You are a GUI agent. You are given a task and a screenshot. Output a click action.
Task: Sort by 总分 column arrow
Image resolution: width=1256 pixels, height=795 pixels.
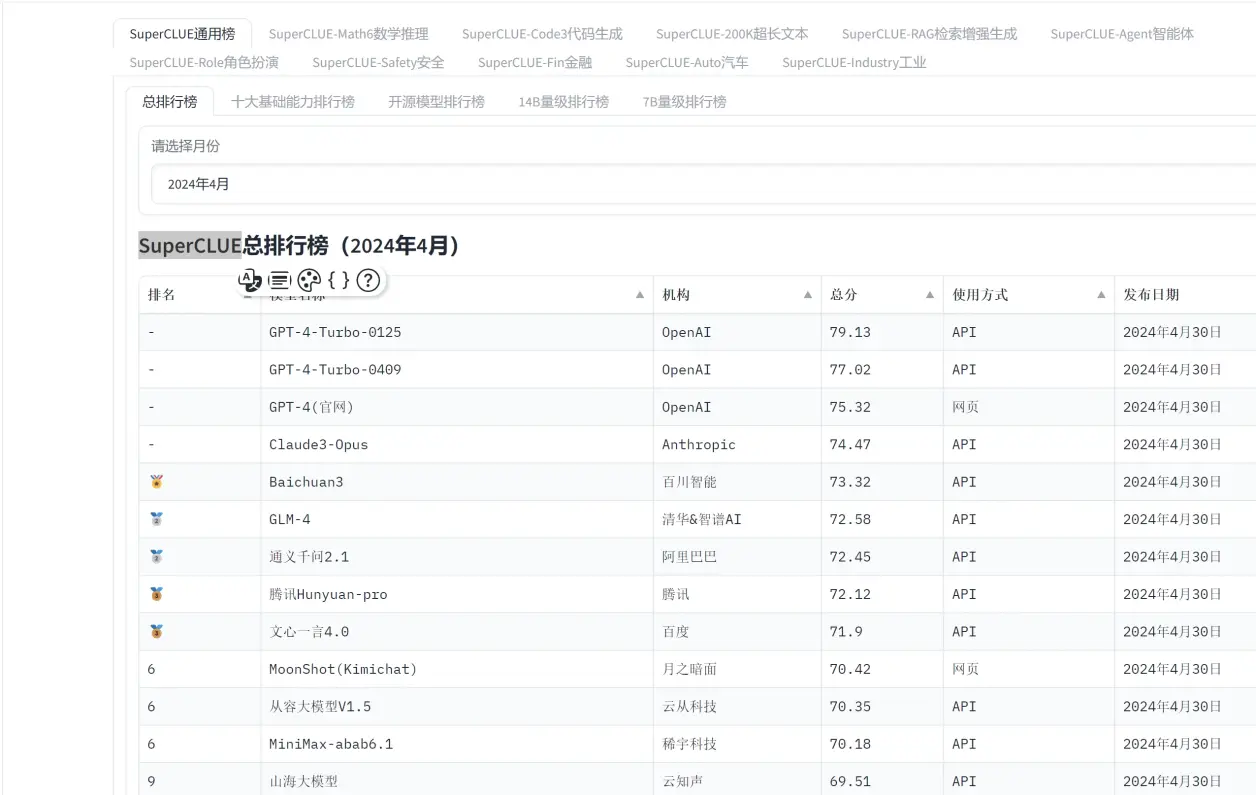(930, 295)
